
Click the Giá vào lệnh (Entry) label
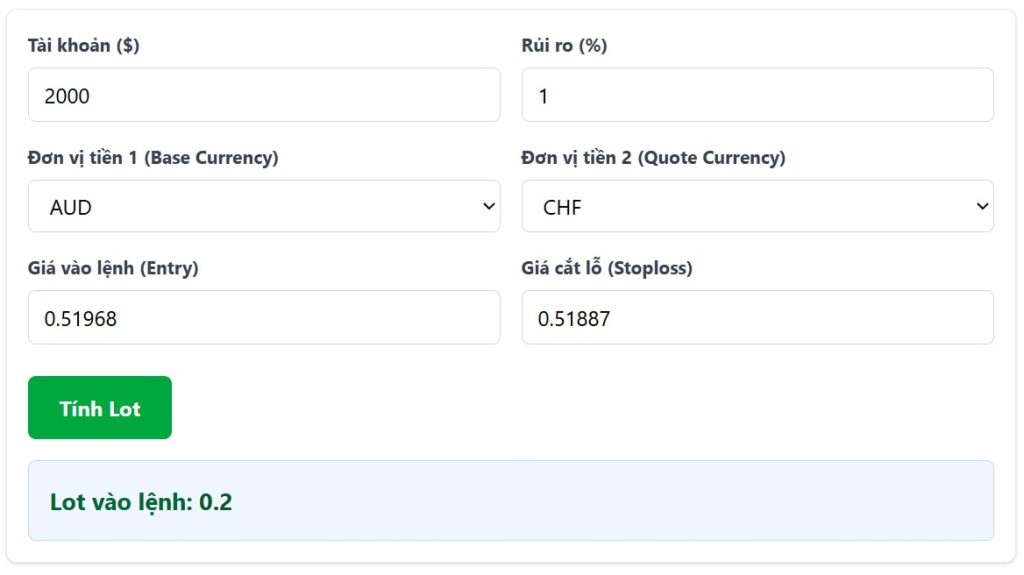click(x=113, y=268)
